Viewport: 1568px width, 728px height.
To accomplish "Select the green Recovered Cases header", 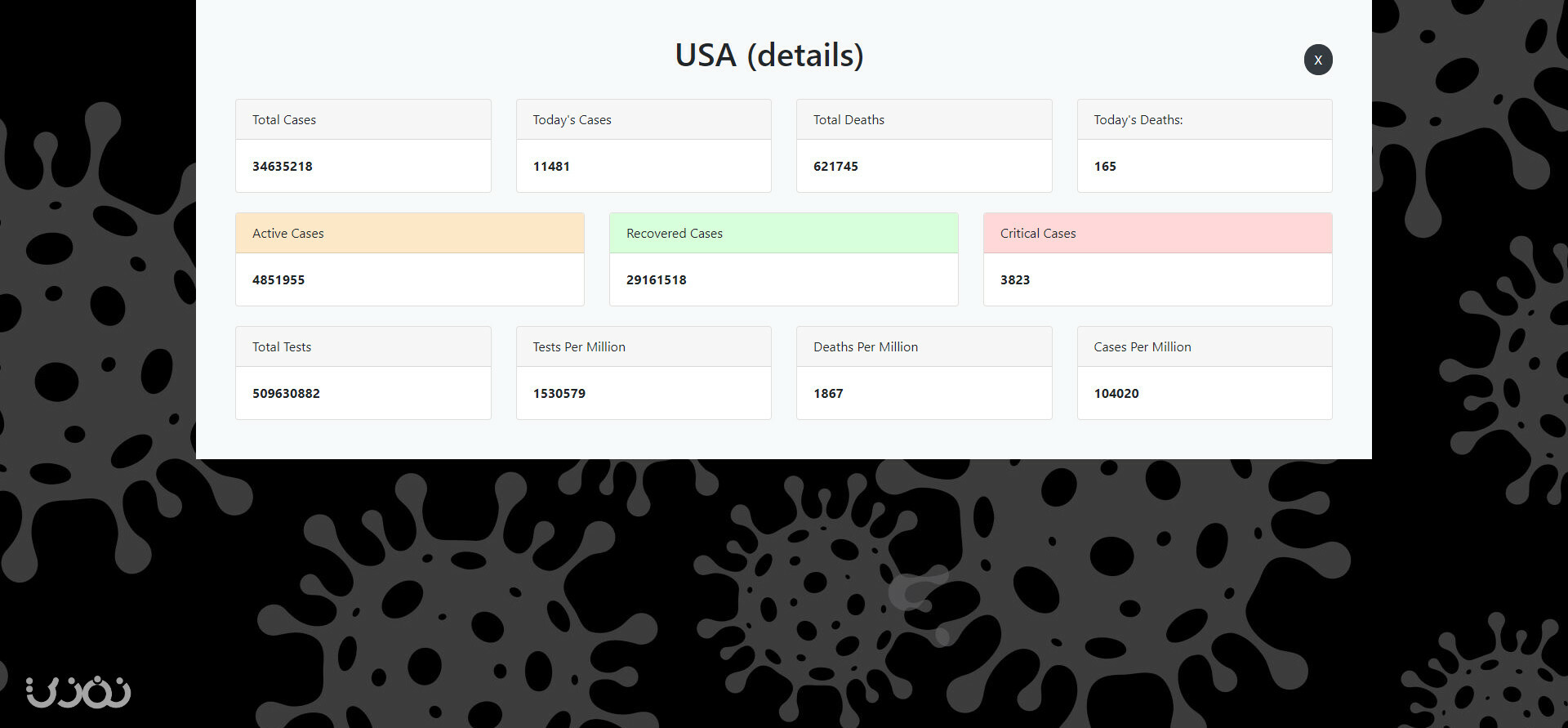I will click(784, 233).
